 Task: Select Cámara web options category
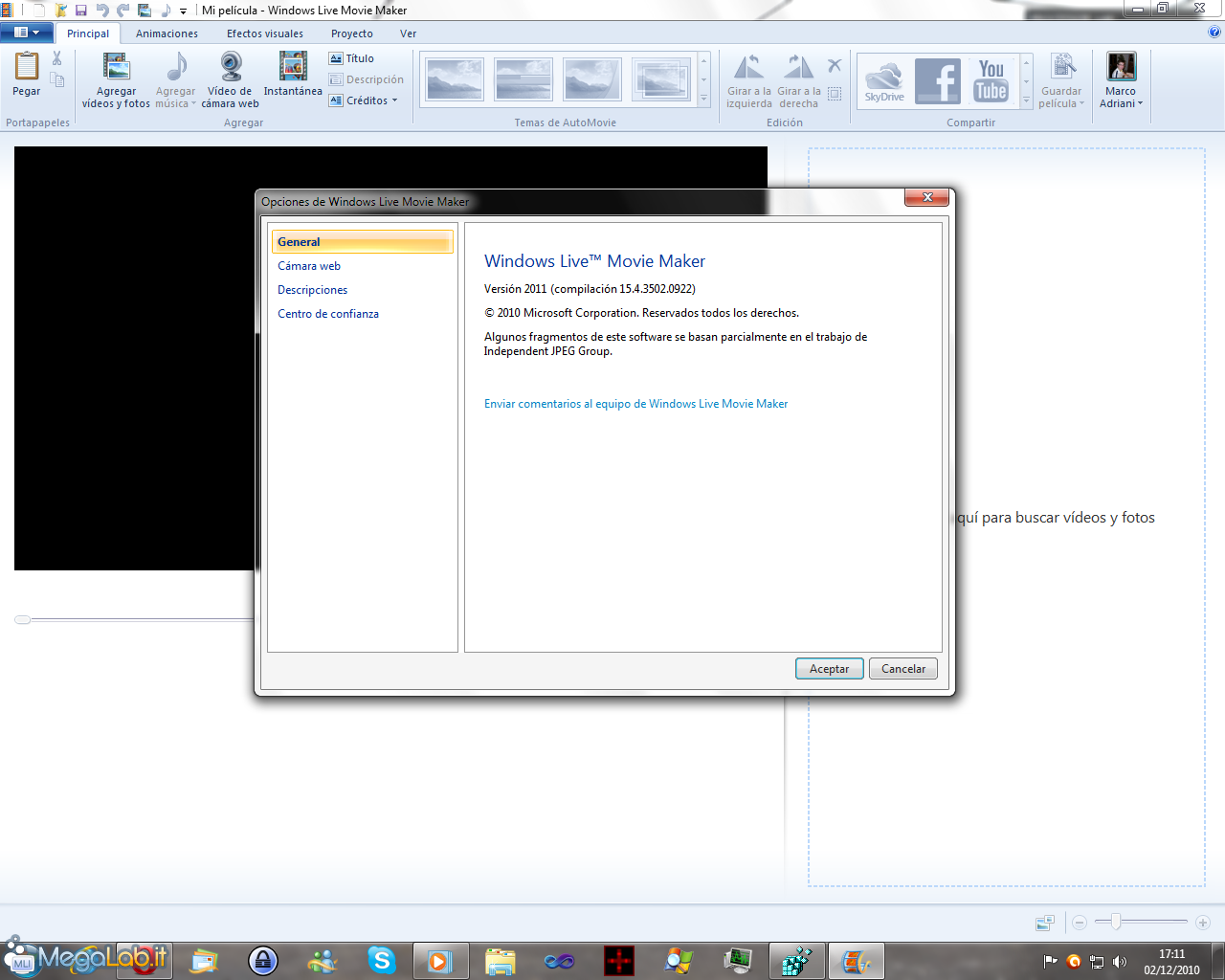tap(309, 266)
